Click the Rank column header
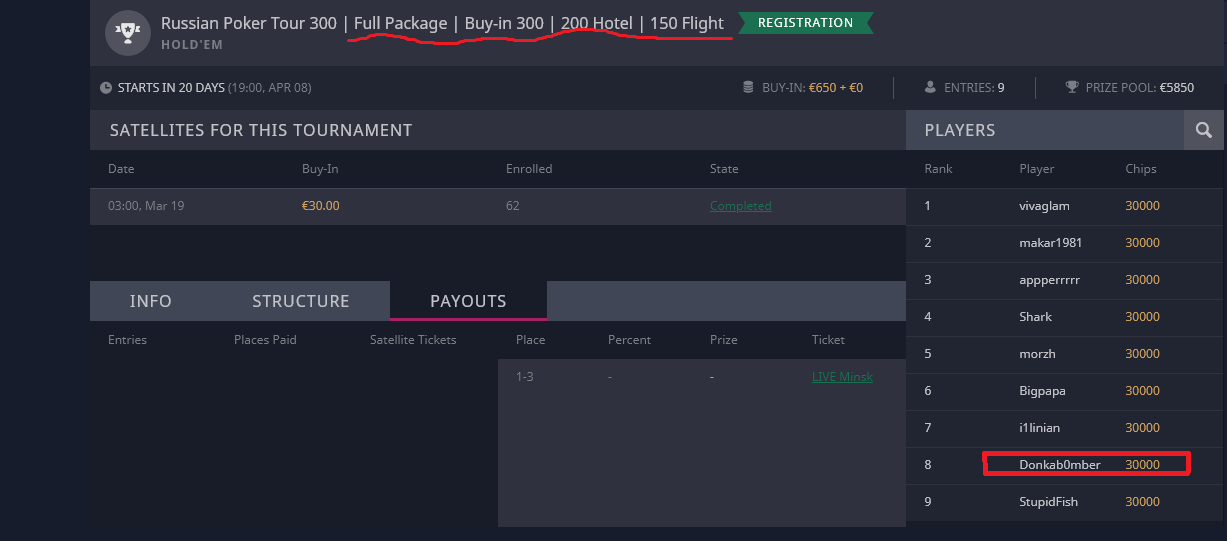1227x541 pixels. tap(939, 169)
